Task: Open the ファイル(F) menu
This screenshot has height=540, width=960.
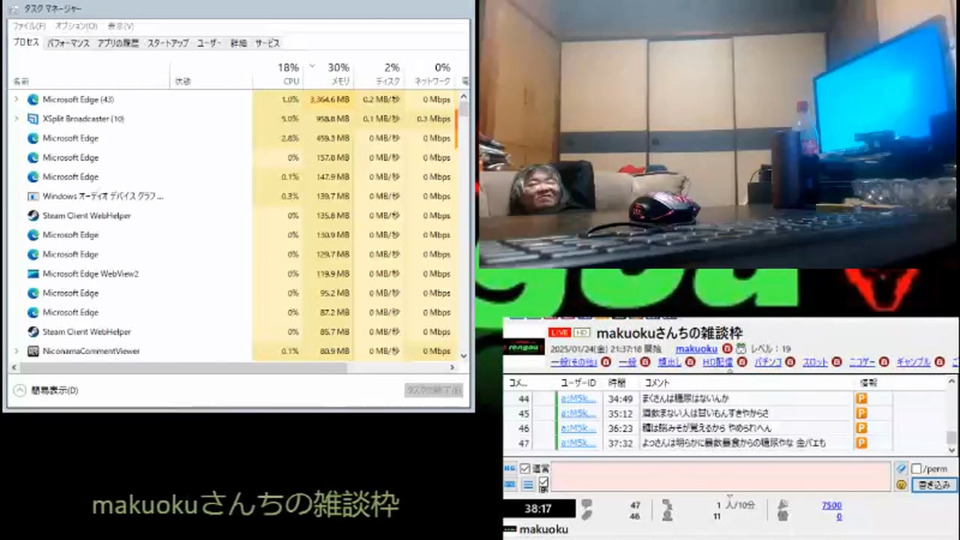Action: click(29, 26)
